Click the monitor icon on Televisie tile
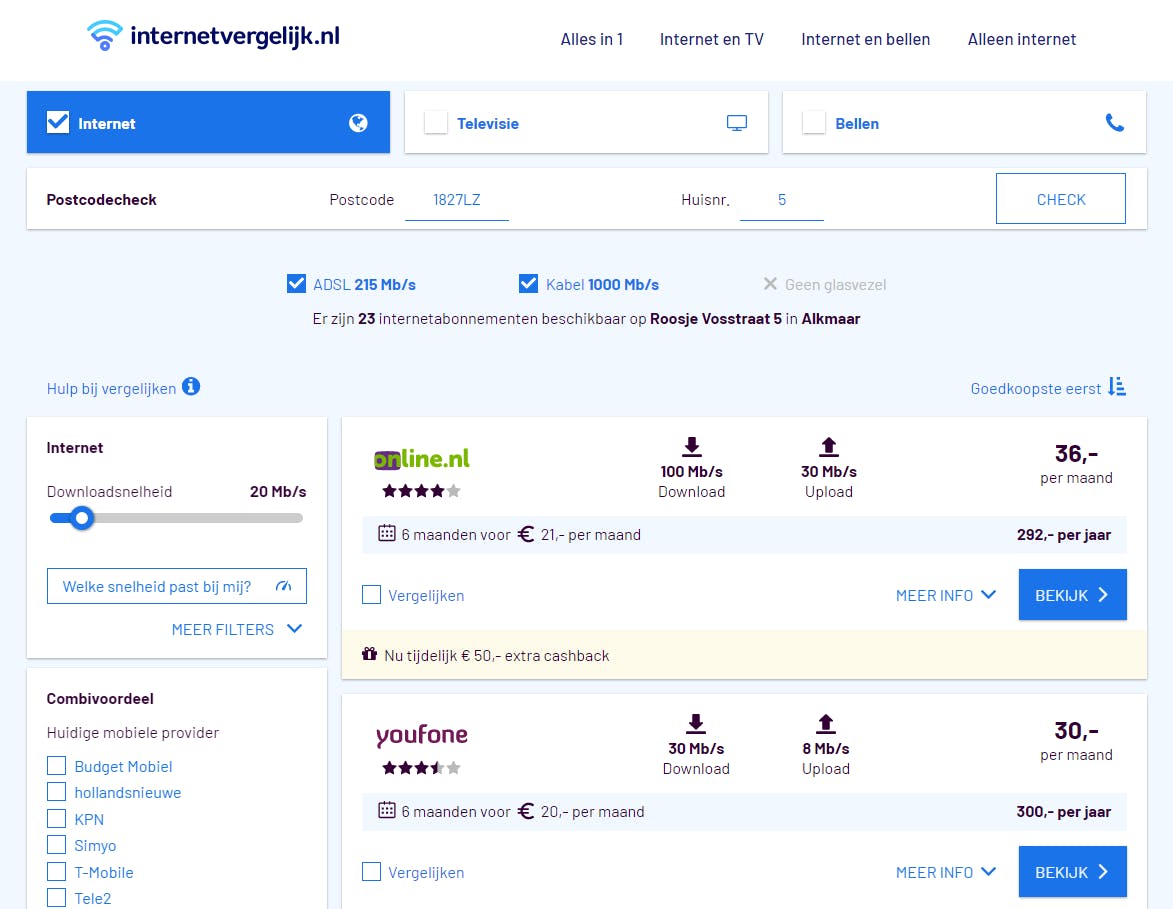Screen dimensions: 1173x909 [x=737, y=123]
